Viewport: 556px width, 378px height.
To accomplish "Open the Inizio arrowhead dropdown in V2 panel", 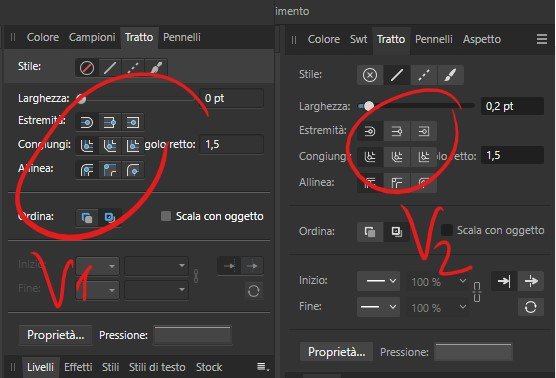I will pyautogui.click(x=379, y=281).
